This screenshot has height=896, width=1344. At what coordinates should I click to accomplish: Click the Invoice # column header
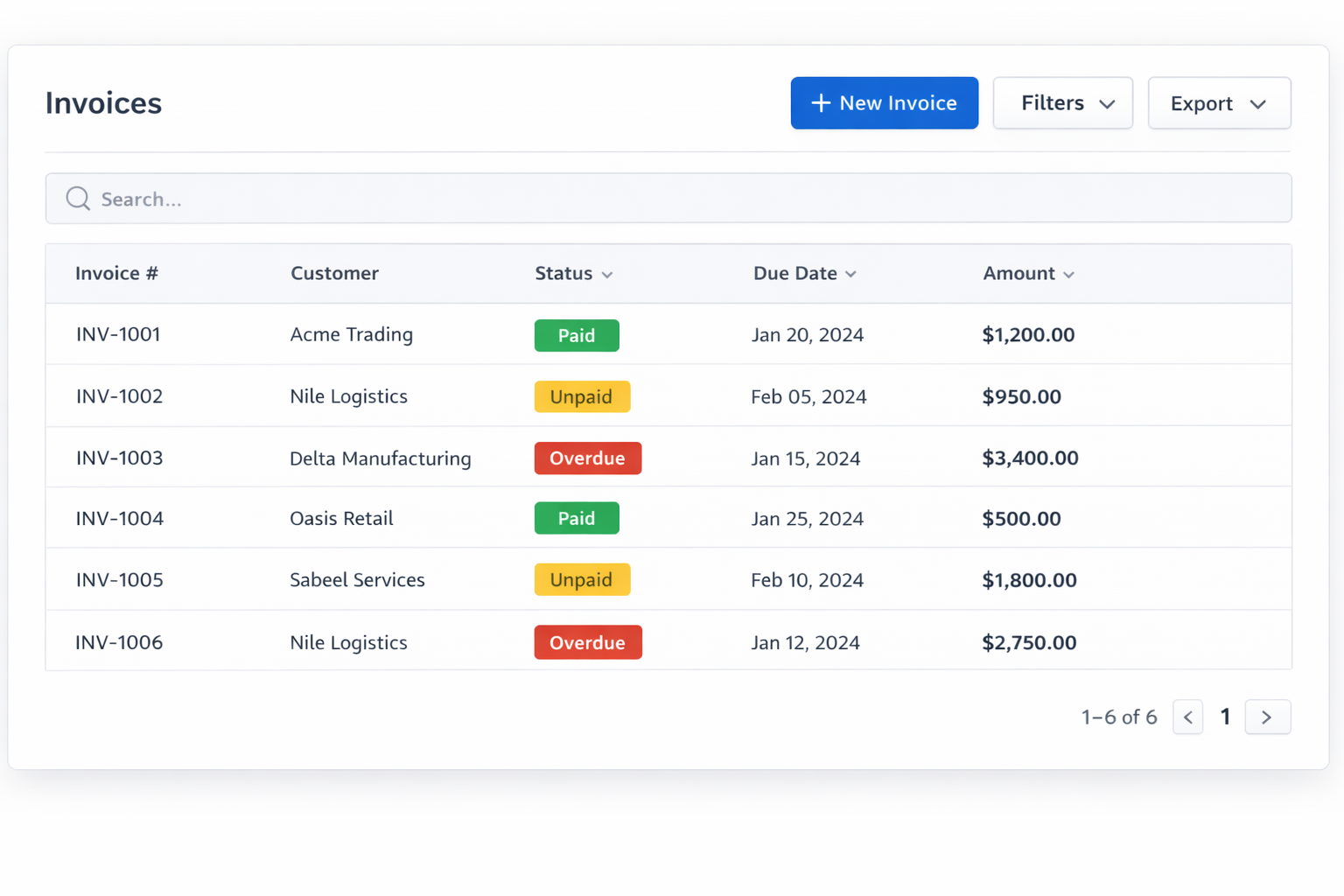(x=116, y=273)
